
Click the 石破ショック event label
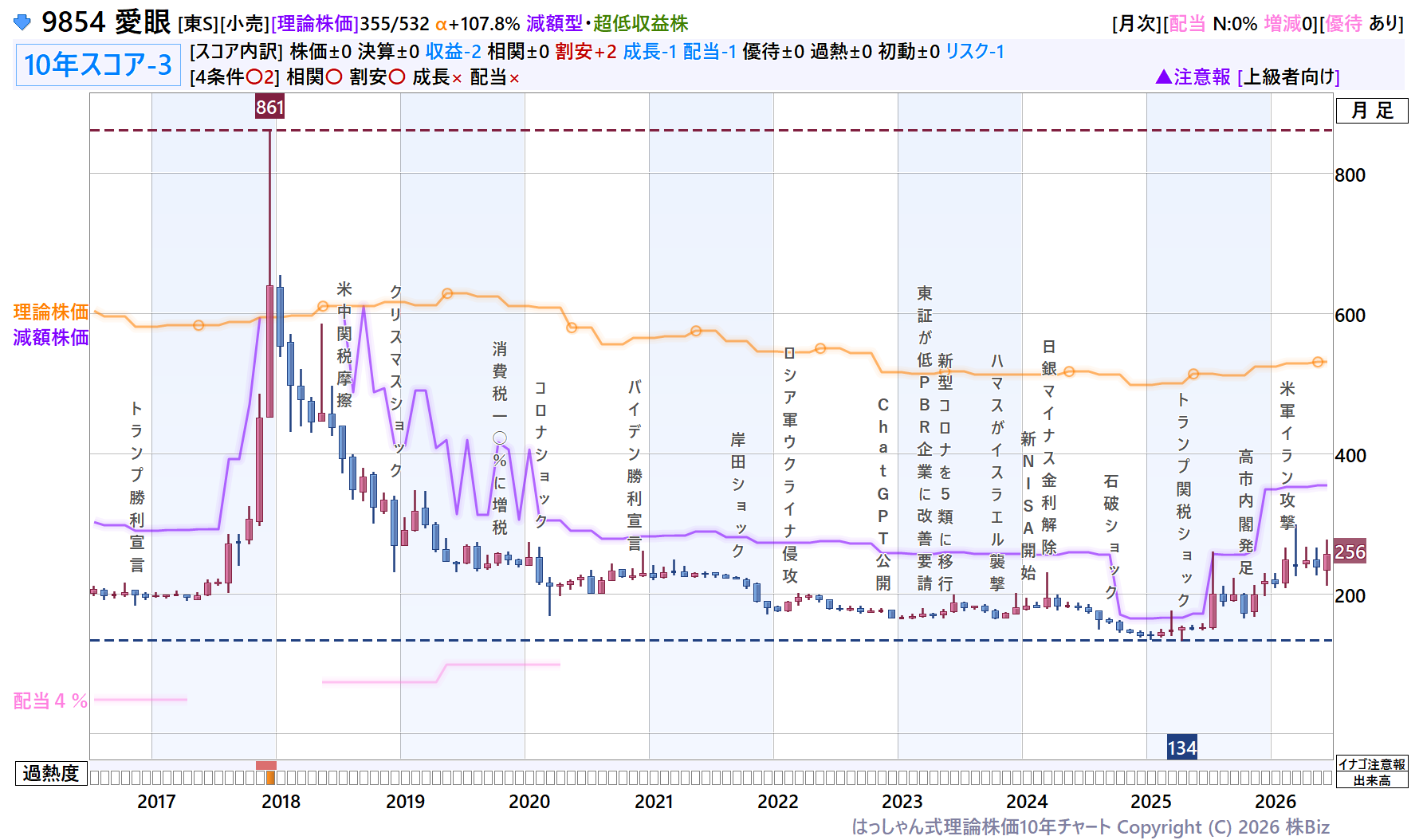pos(1110,536)
